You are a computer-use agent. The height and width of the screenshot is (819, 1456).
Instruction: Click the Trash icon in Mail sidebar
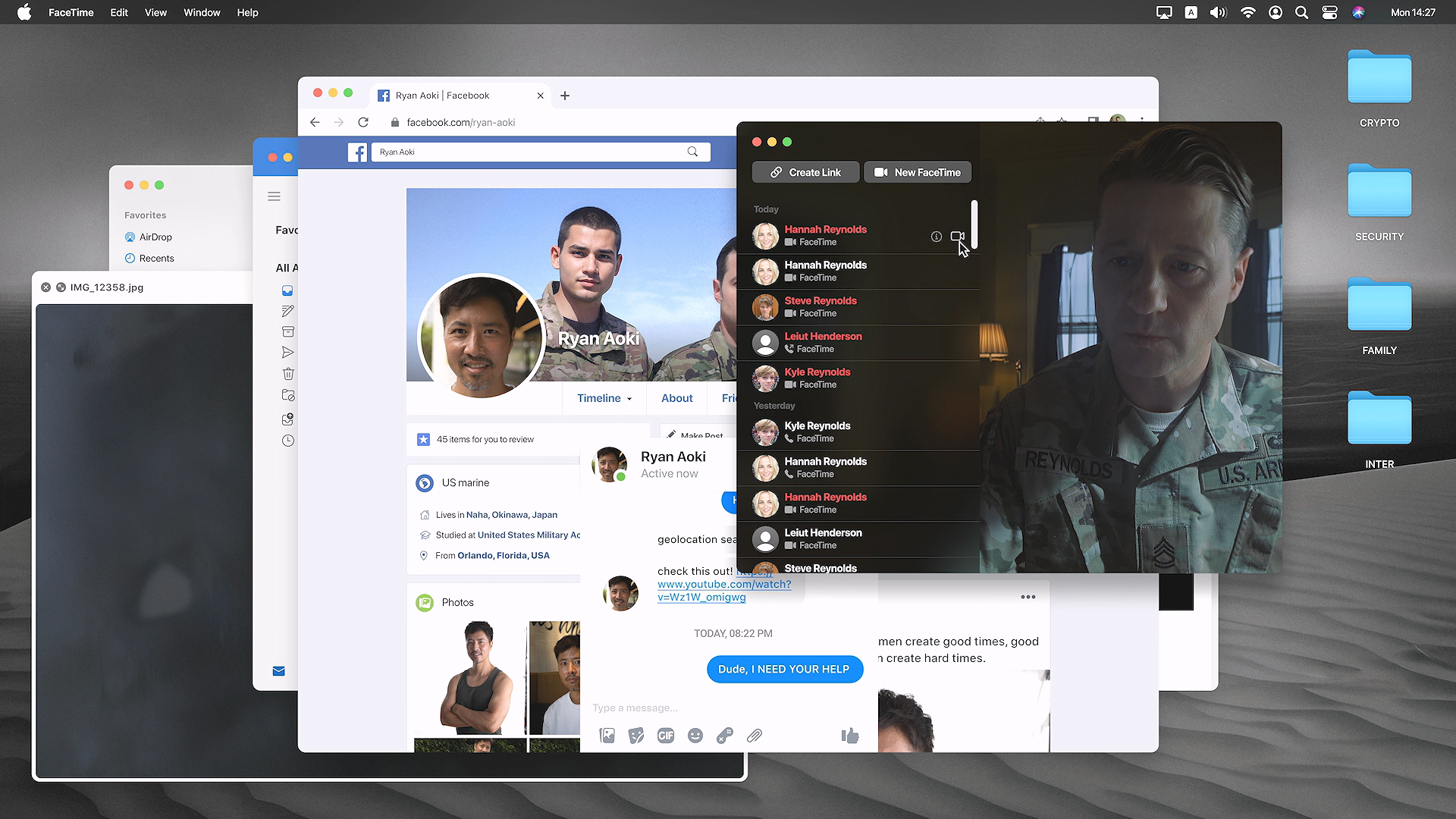pos(288,373)
